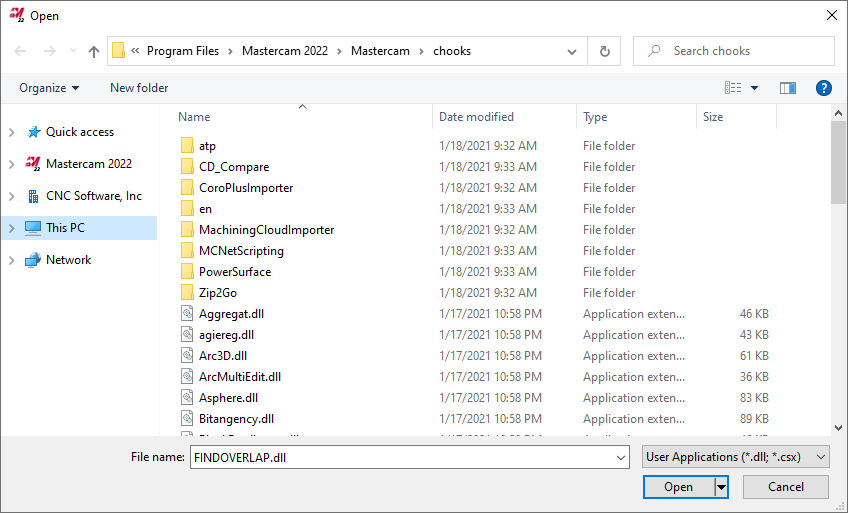Click the CNC Software, Inc building icon

[x=33, y=196]
